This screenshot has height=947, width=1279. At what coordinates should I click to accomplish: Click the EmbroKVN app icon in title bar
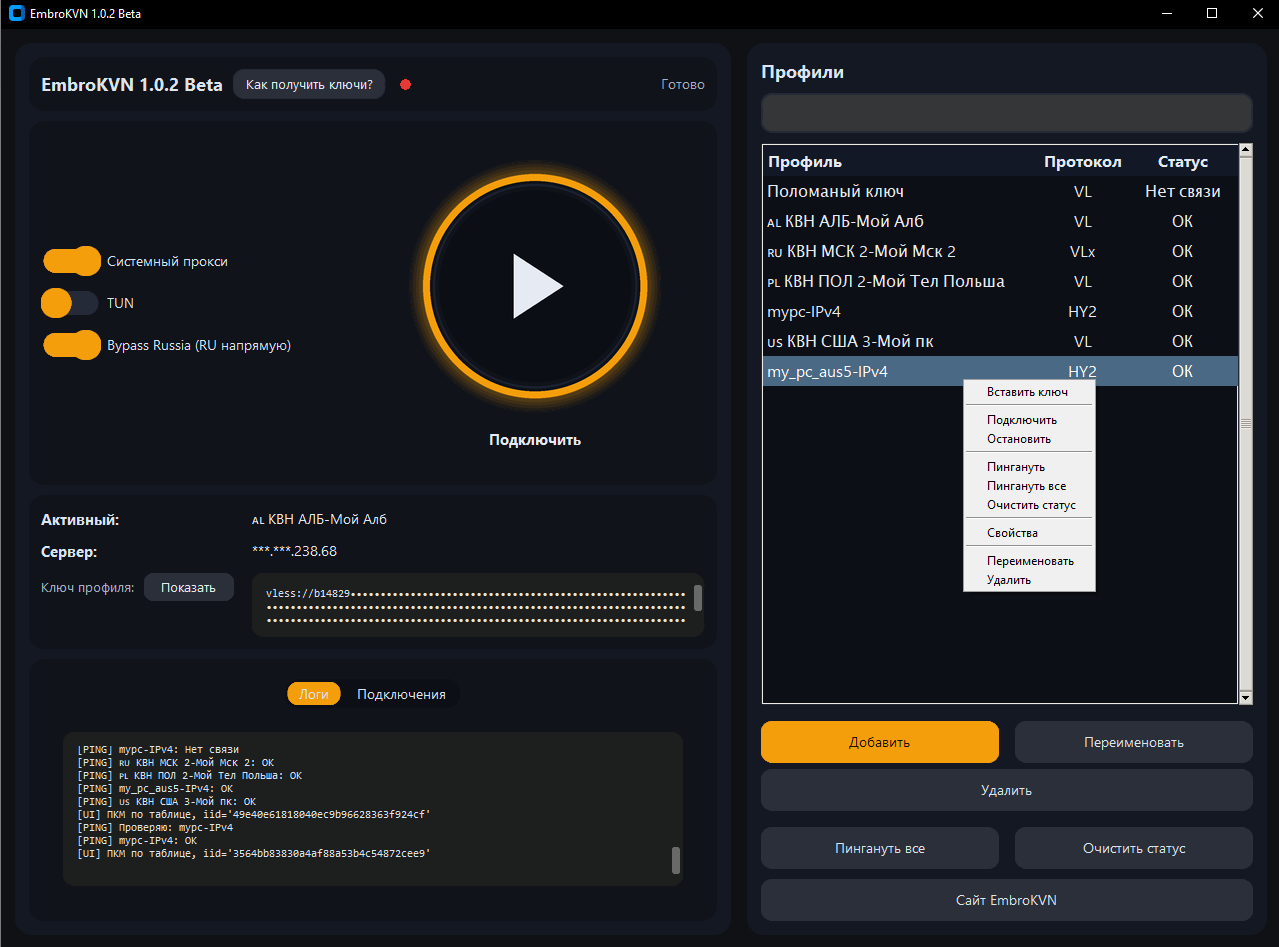coord(16,14)
